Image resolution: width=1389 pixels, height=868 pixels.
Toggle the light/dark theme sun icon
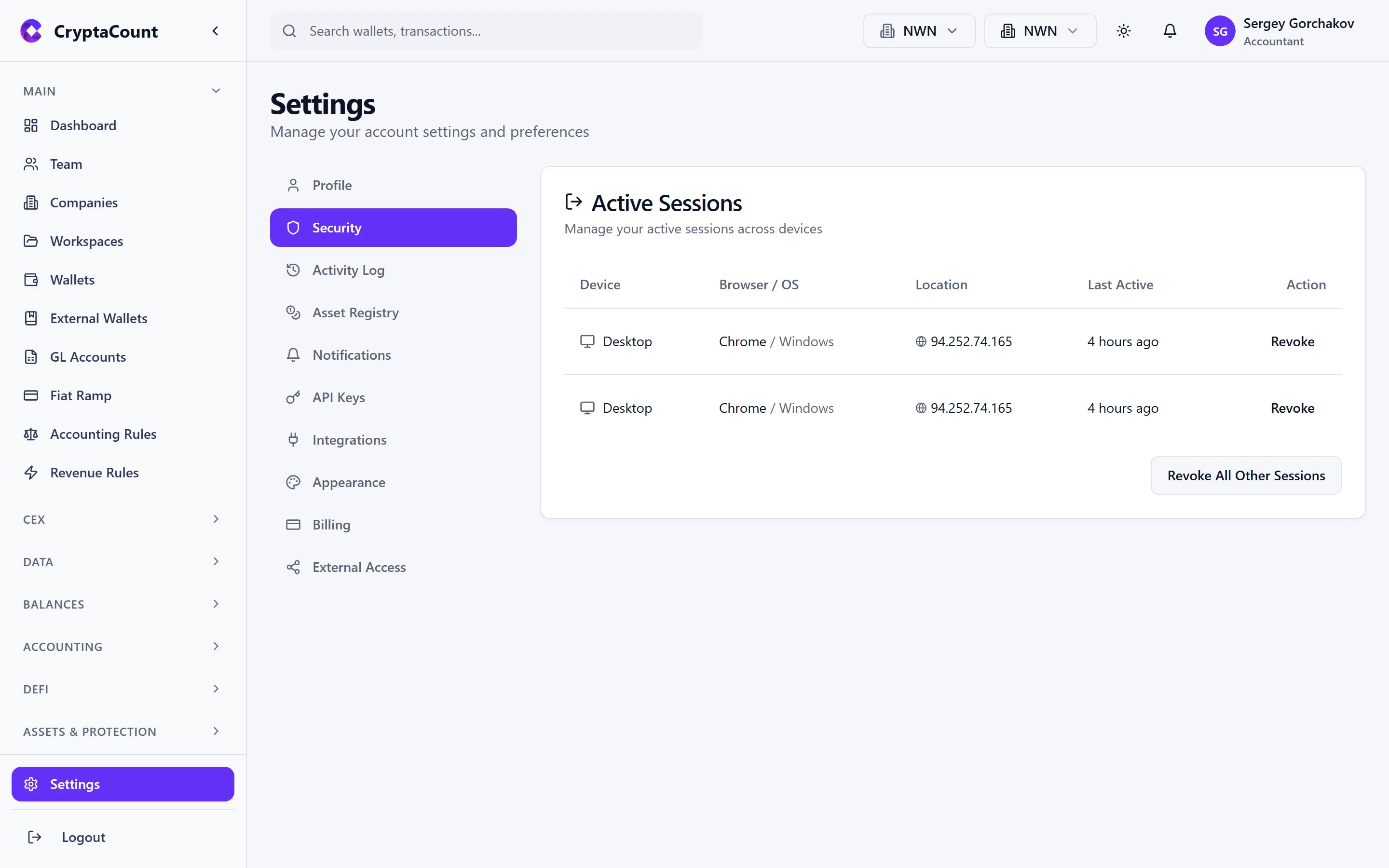[1123, 31]
